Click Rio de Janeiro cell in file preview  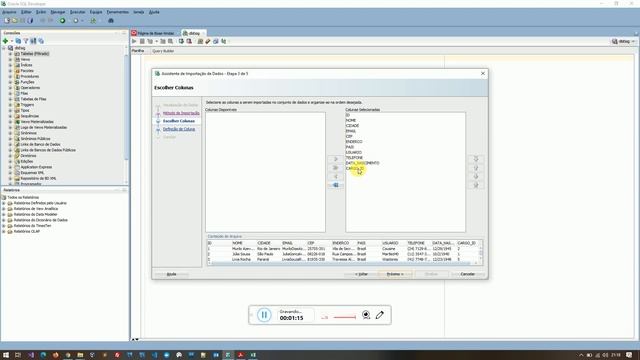(268, 249)
